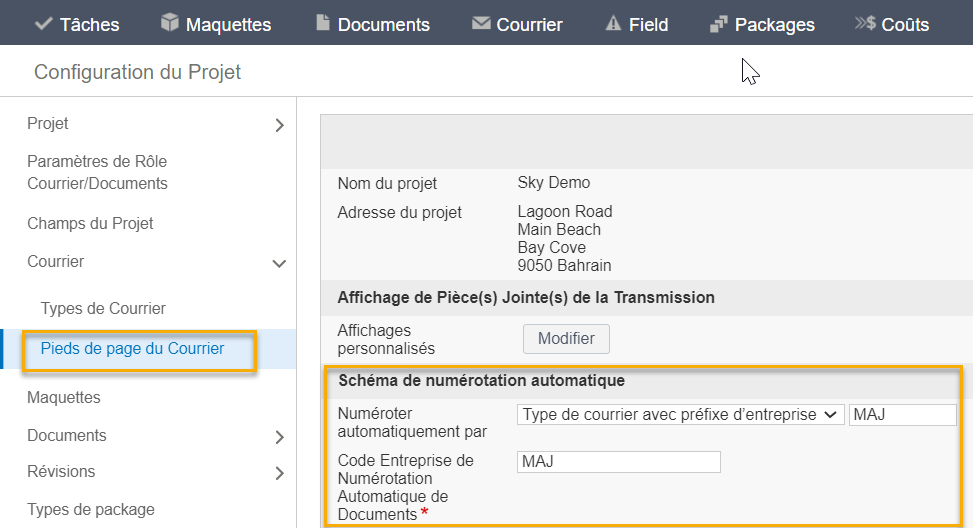This screenshot has width=973, height=528.
Task: Click the MAJ prefix field beside dropdown
Action: (903, 414)
